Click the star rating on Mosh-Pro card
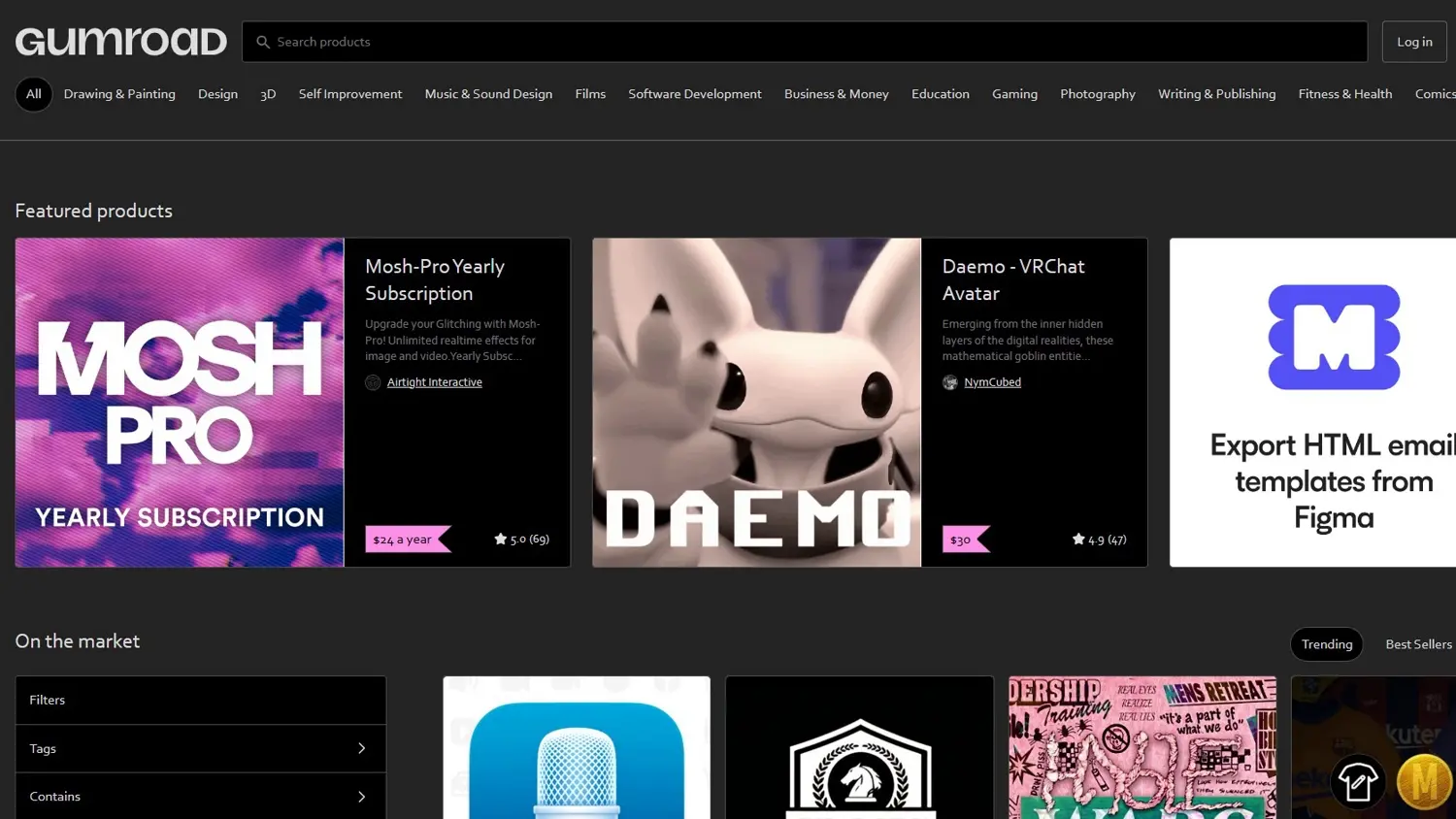1456x819 pixels. (x=522, y=539)
